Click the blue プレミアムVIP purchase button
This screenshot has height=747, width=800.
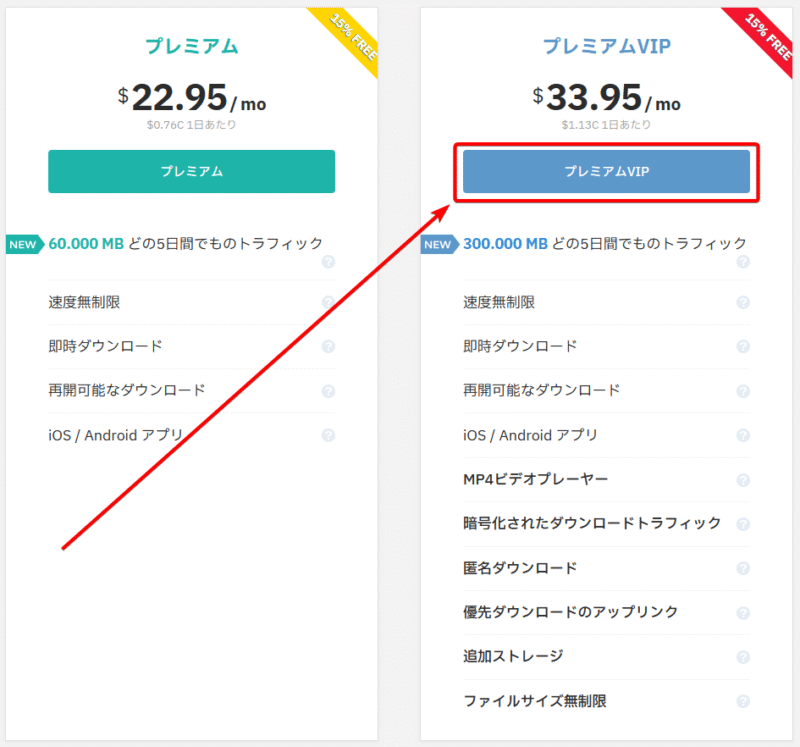pos(606,171)
